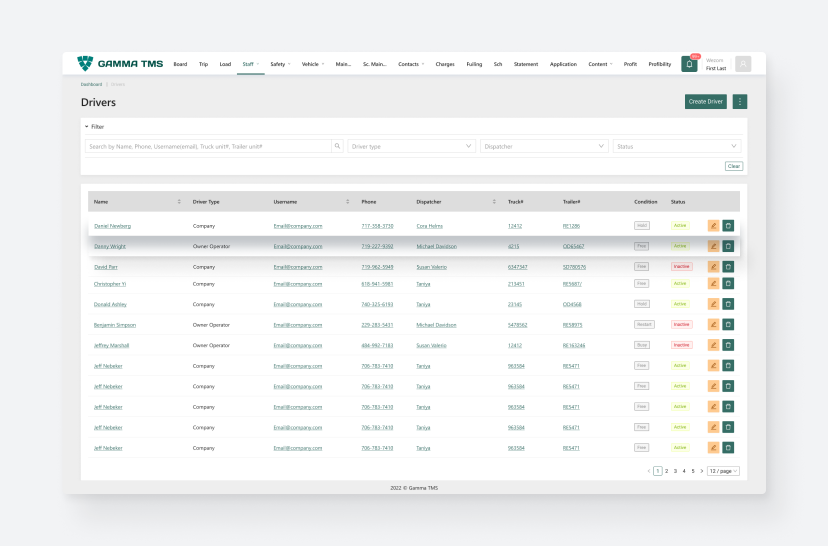
Task: Open the three-dot menu beside Create Driver
Action: pyautogui.click(x=740, y=101)
